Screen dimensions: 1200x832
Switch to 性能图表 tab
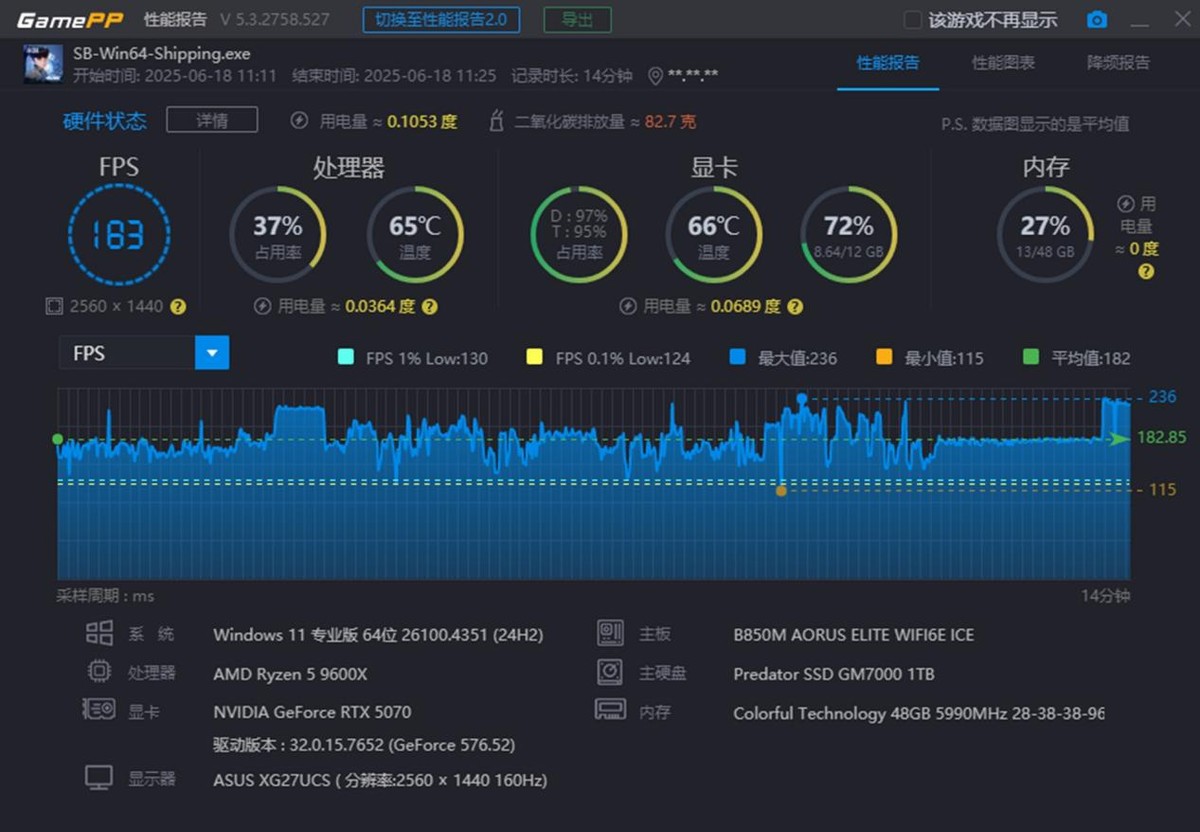[x=1003, y=63]
